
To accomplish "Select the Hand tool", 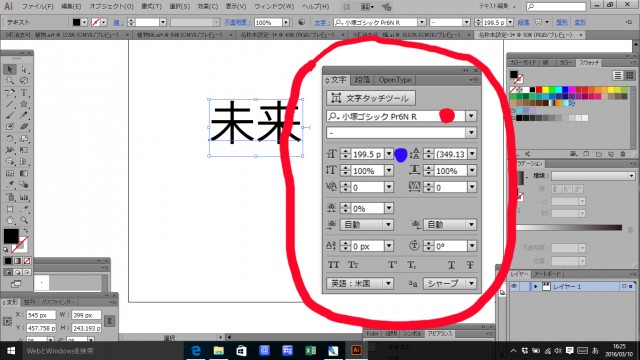I will tap(10, 220).
